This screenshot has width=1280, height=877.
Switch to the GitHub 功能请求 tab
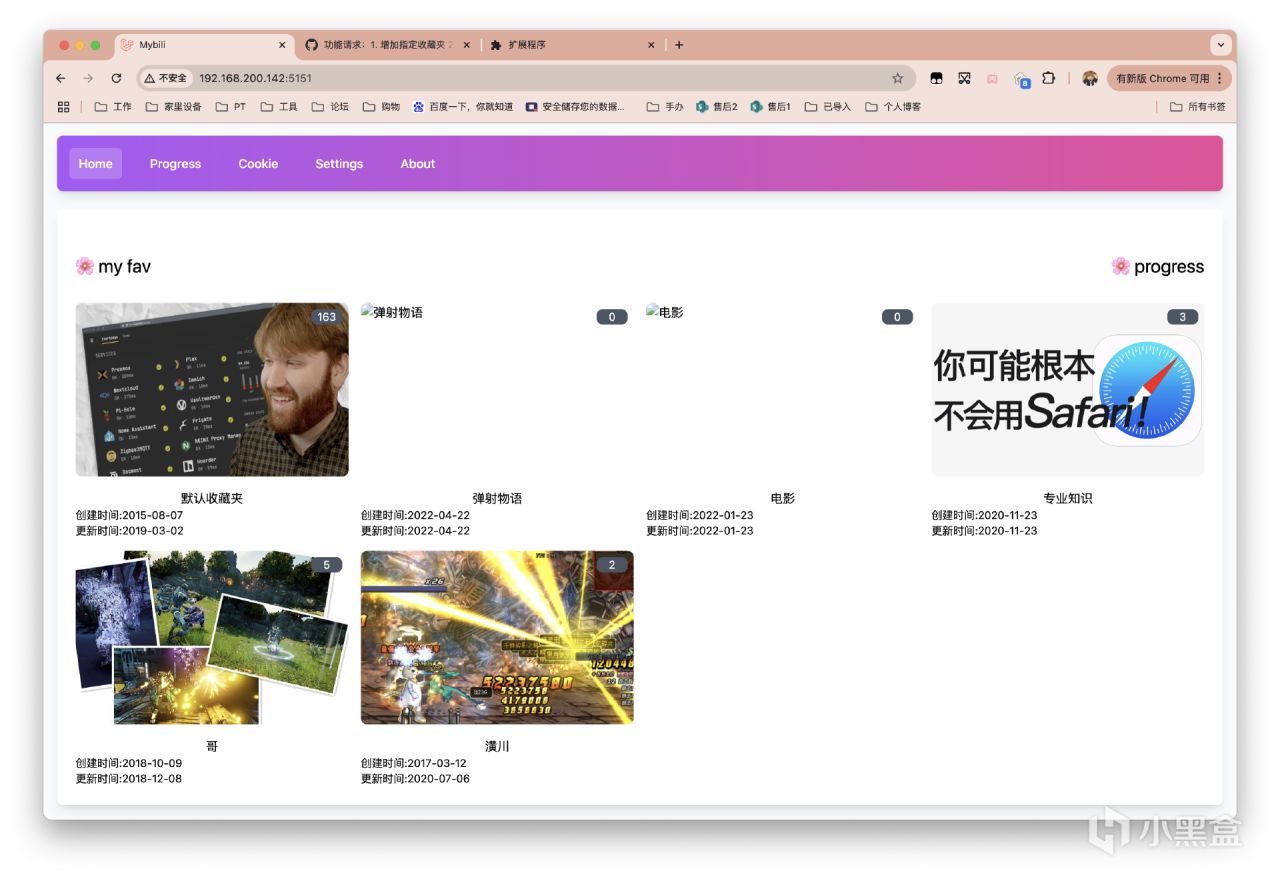click(x=389, y=45)
